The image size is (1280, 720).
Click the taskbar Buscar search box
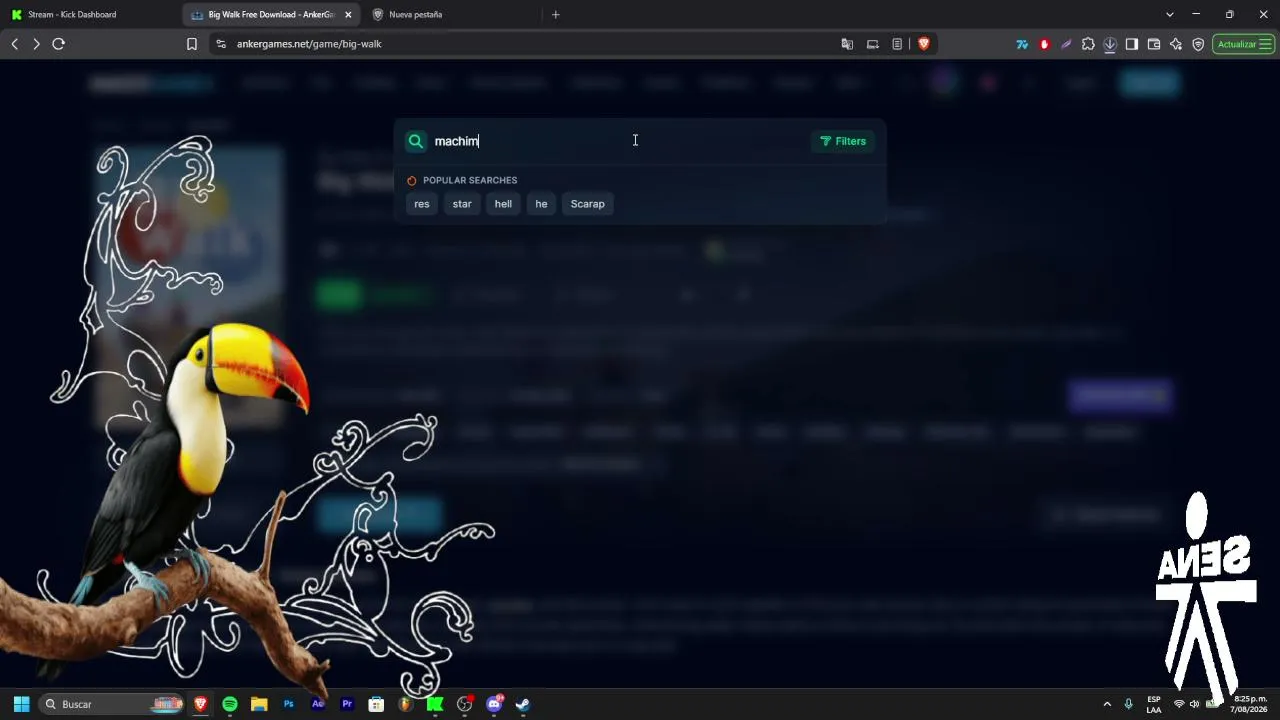tap(112, 704)
